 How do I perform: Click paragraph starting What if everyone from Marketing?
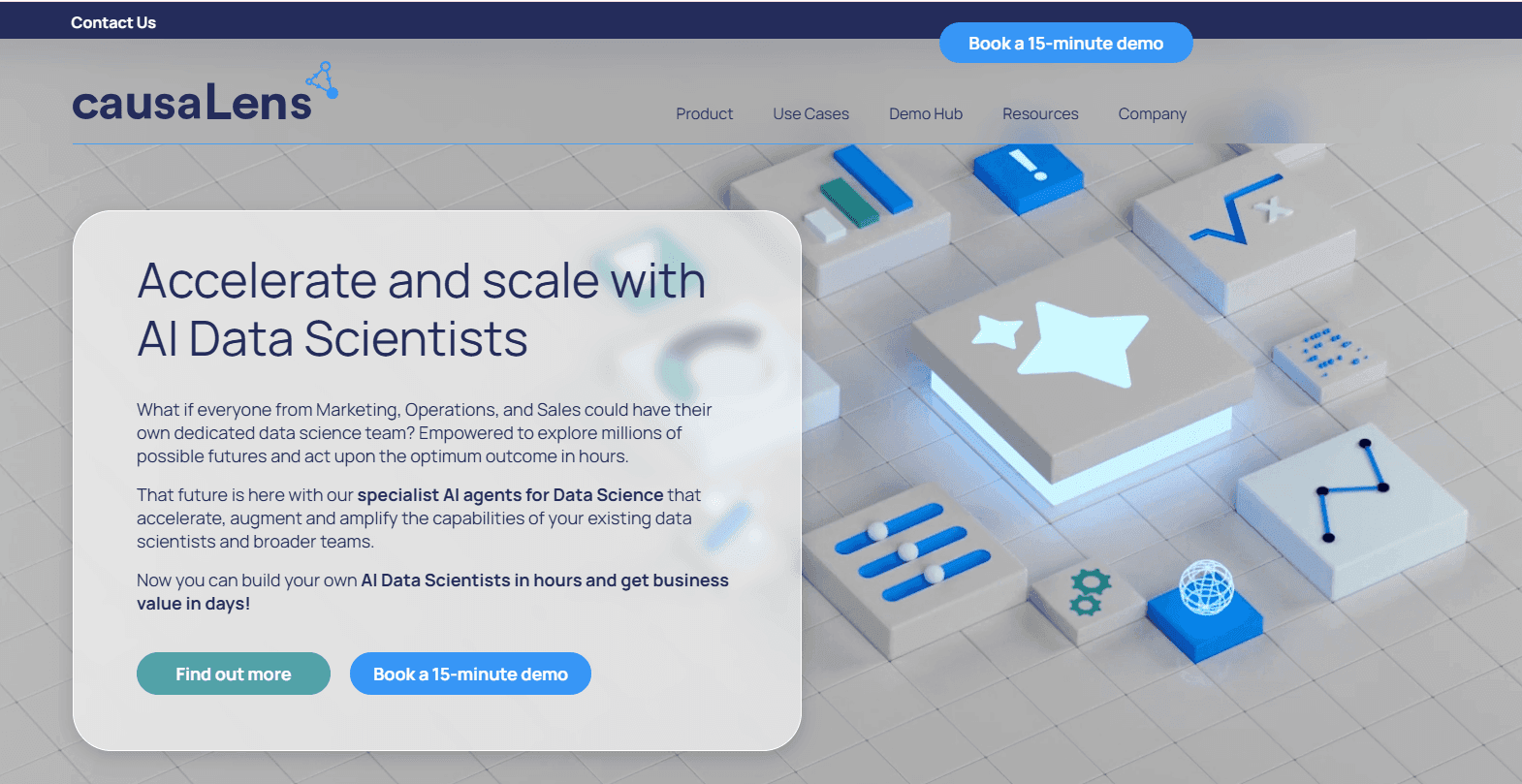(x=425, y=433)
